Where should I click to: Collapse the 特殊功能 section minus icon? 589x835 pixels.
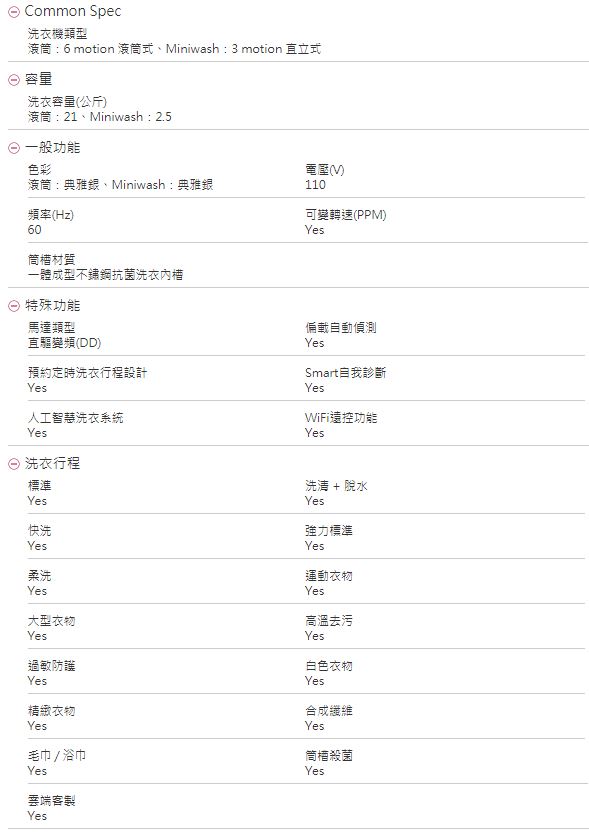point(14,306)
